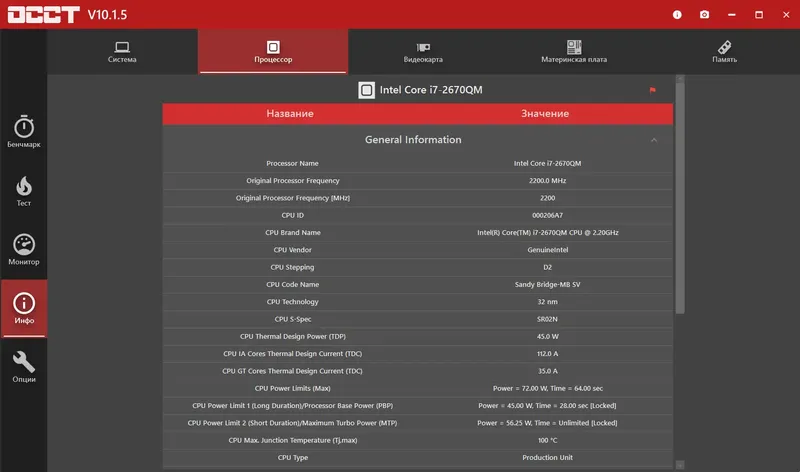Click the CPU chip icon next to Intel Core i7-2670QM
The height and width of the screenshot is (472, 800).
[x=366, y=90]
